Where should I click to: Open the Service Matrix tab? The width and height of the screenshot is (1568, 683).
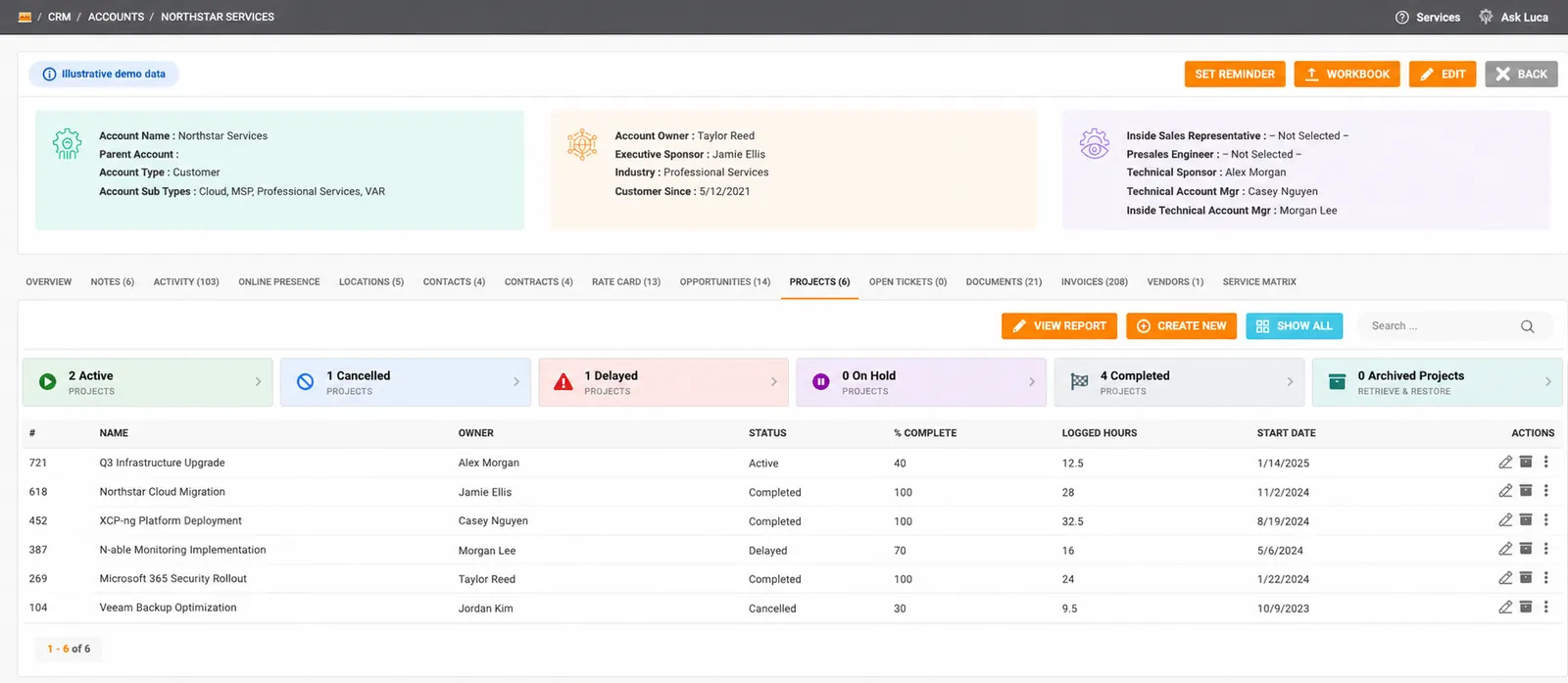pyautogui.click(x=1259, y=282)
